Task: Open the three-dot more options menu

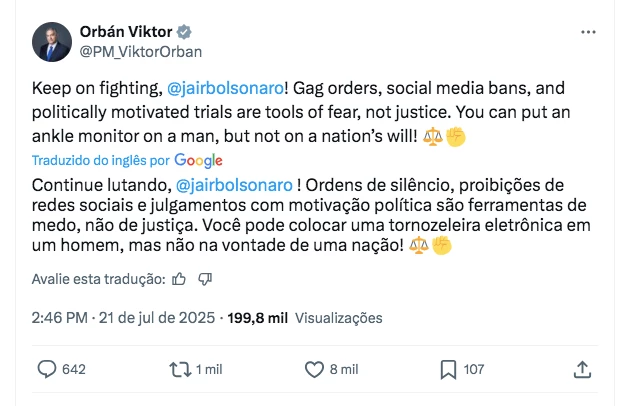Action: tap(588, 32)
